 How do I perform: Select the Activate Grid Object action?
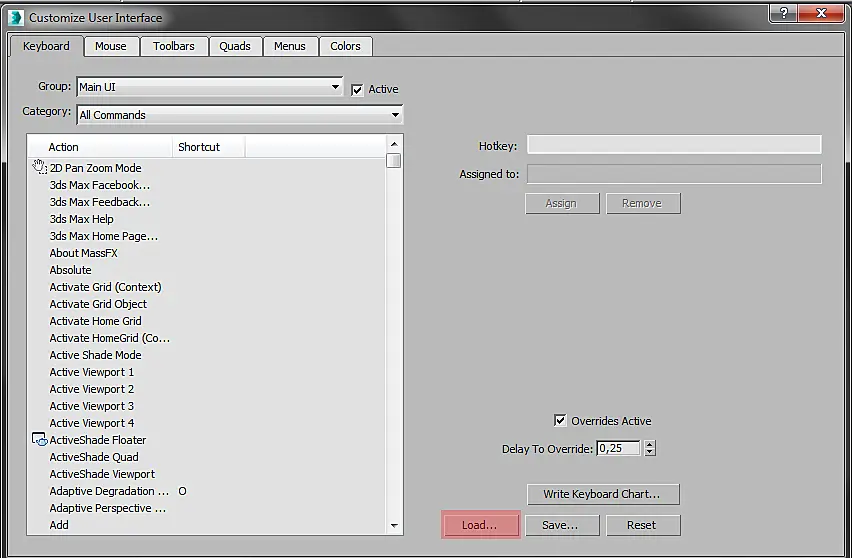click(x=98, y=304)
